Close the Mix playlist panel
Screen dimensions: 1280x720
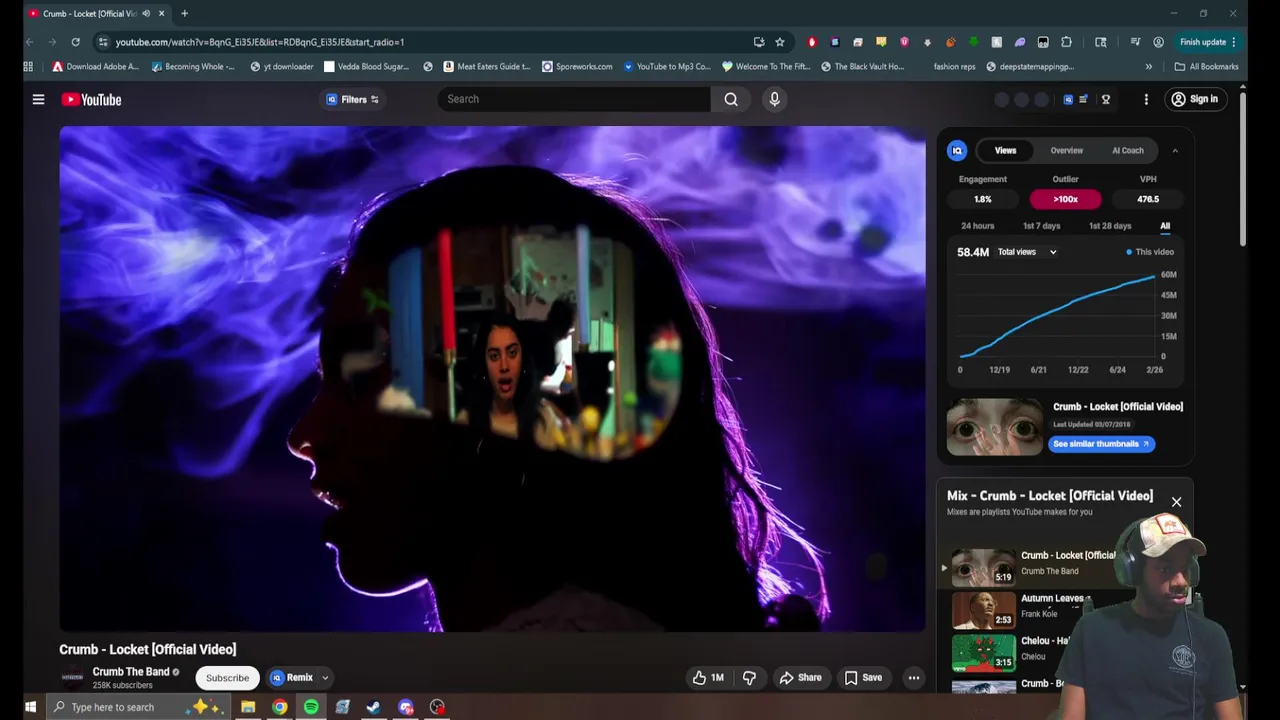[1176, 502]
